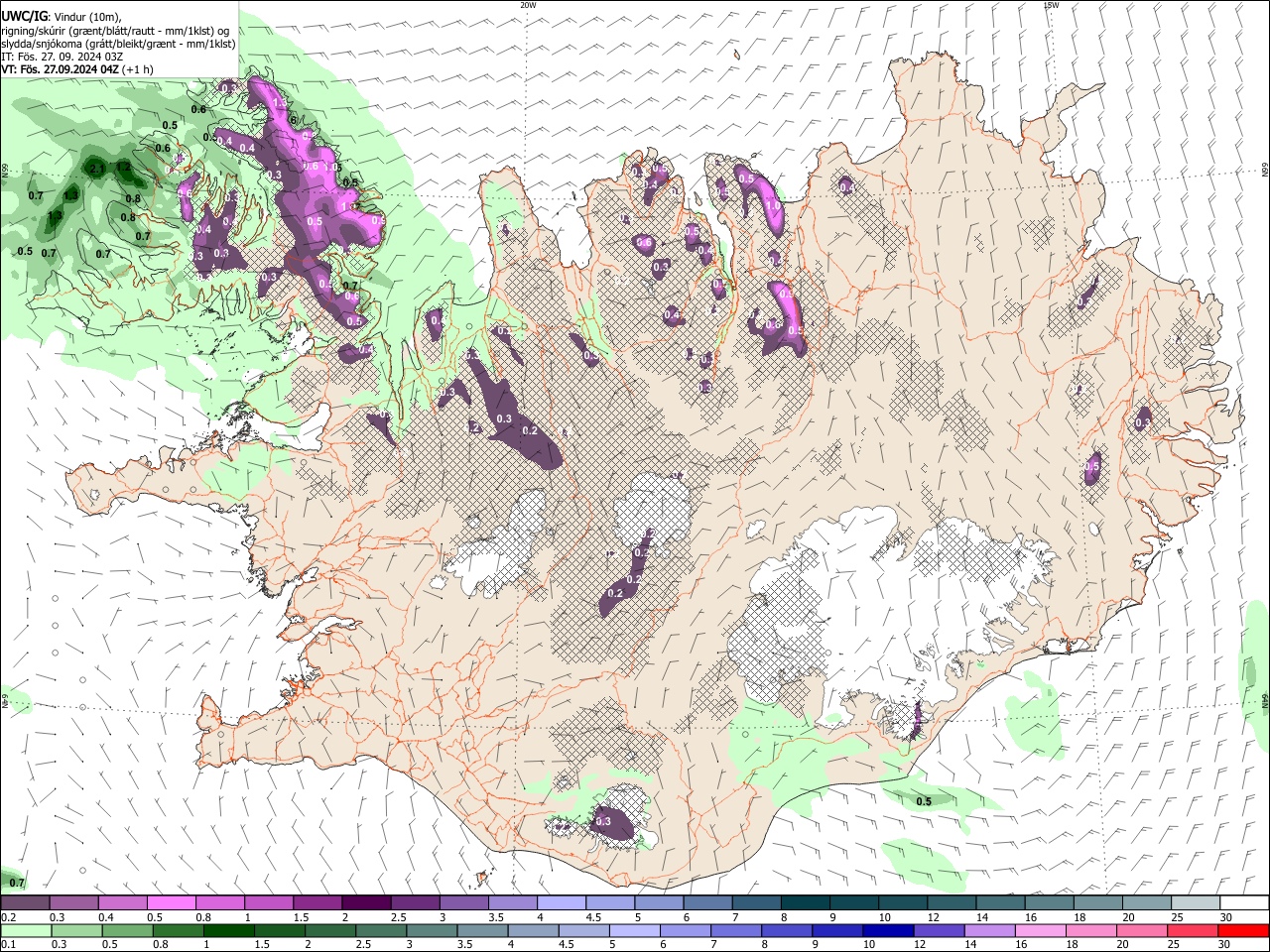Click the "slydda/snjókoma" description line in the header
Viewport: 1270px width, 952px height.
118,44
